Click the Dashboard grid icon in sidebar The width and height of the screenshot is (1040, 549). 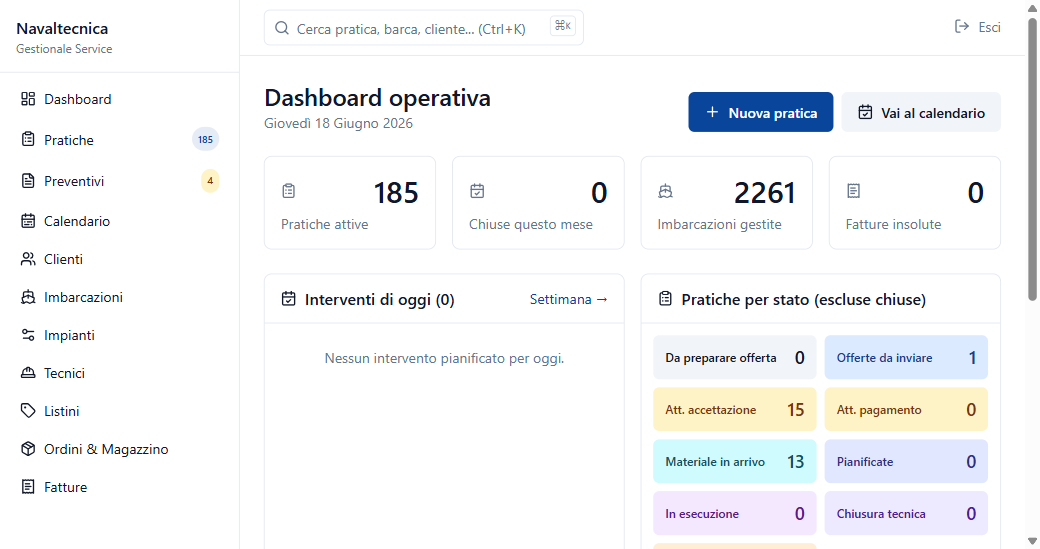click(28, 99)
